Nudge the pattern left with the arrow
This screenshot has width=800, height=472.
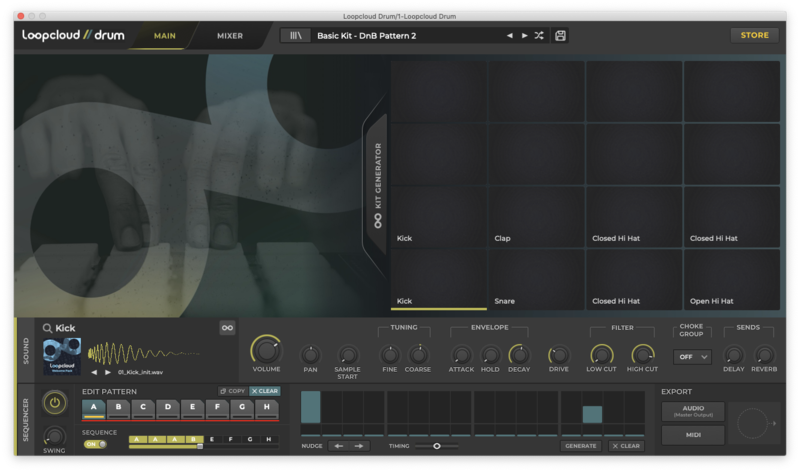click(338, 446)
